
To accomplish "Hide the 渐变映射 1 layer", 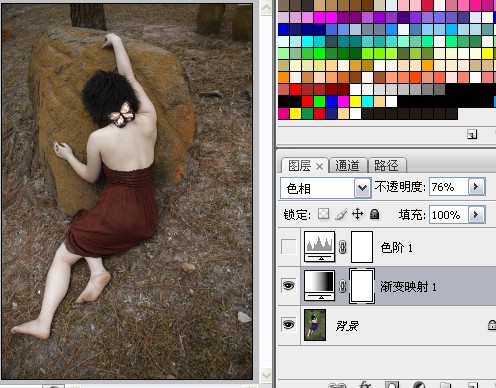I will coord(289,286).
